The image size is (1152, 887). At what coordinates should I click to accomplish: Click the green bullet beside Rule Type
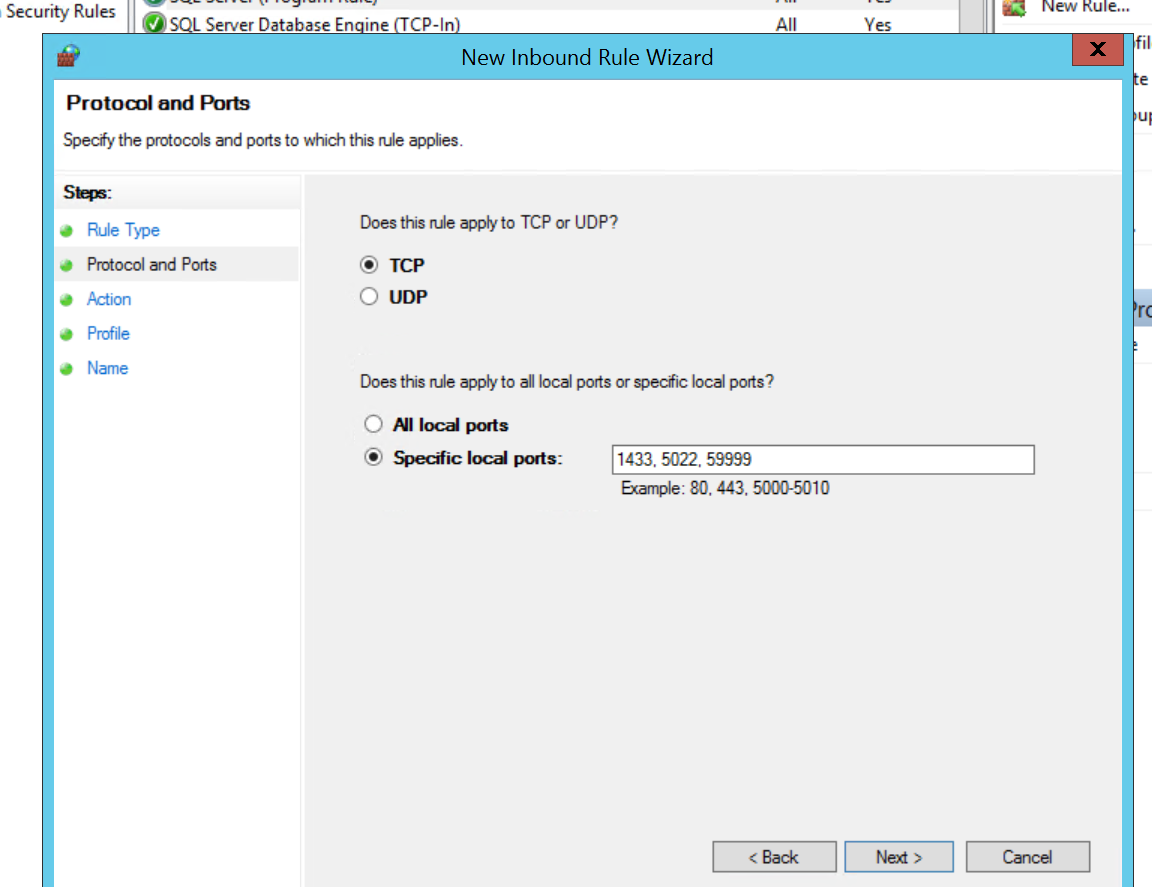pyautogui.click(x=67, y=231)
